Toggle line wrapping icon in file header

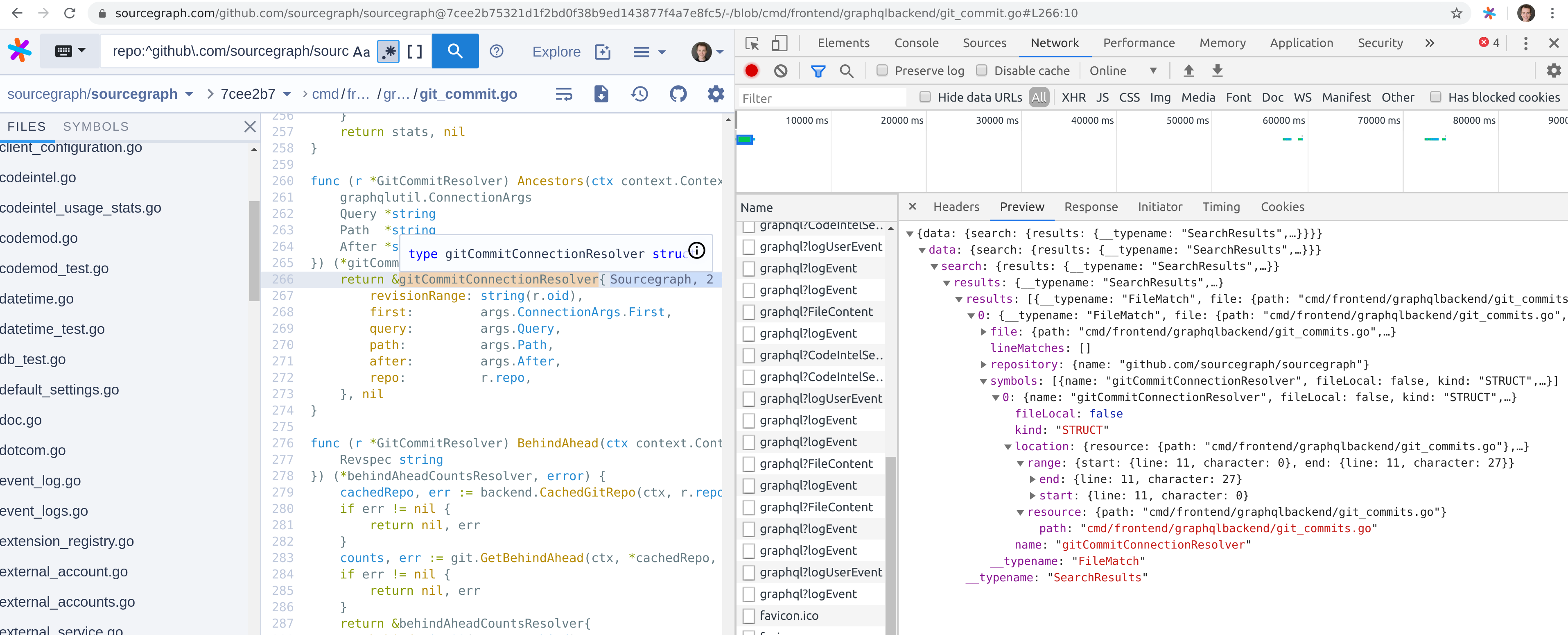[564, 94]
